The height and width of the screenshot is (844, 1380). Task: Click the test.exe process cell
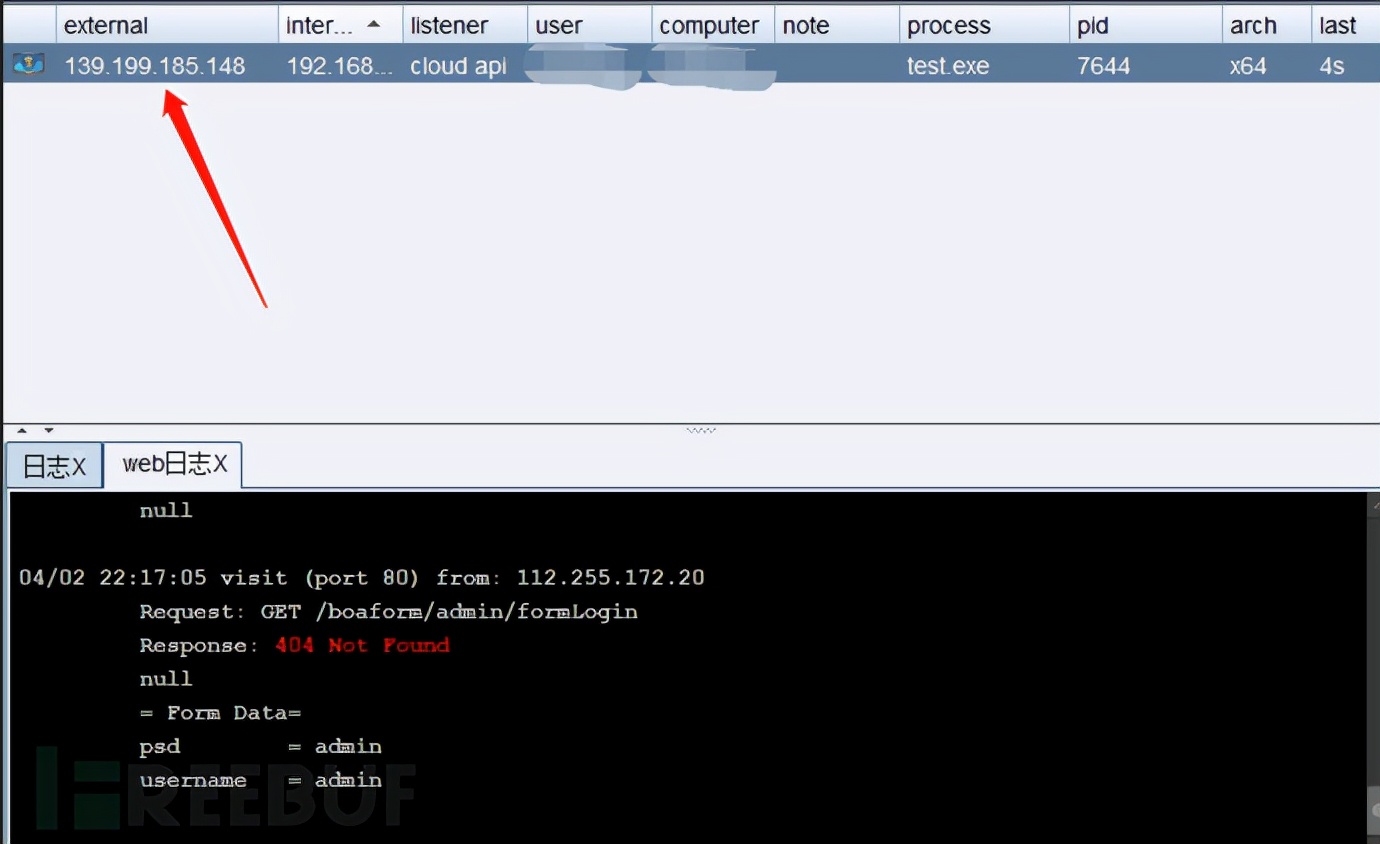click(x=948, y=66)
